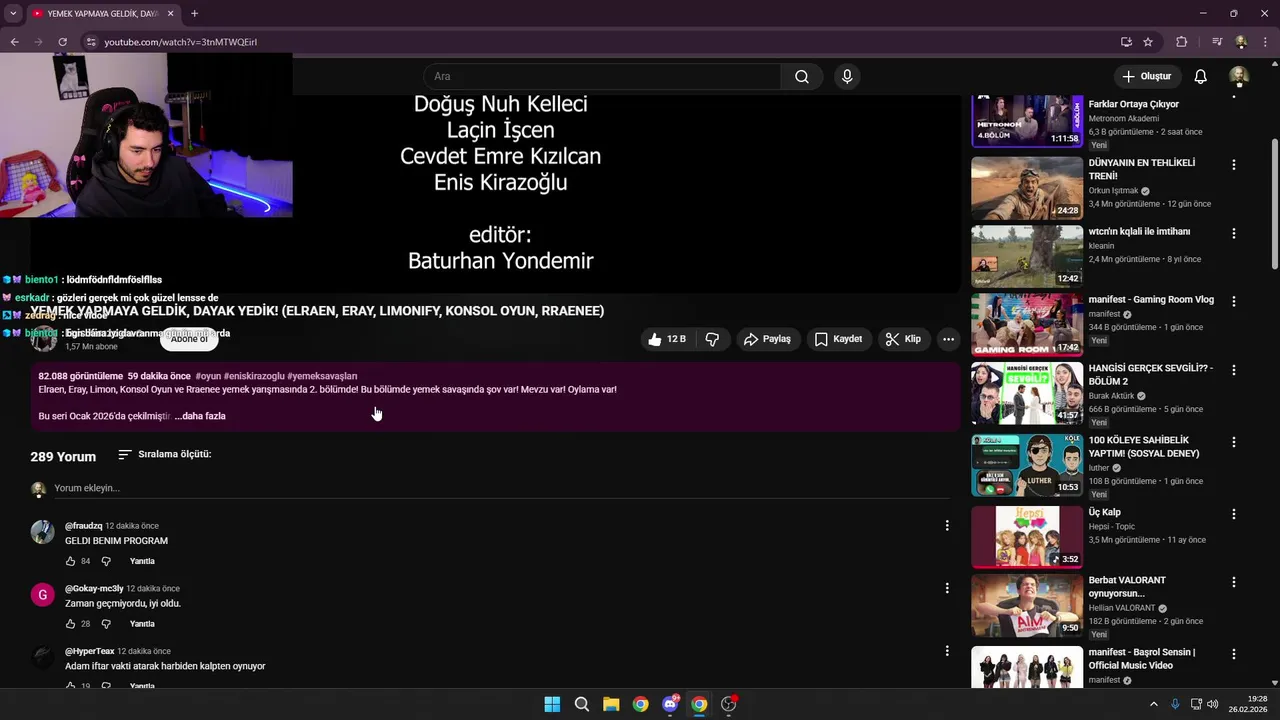Viewport: 1280px width, 720px height.
Task: Click the install app icon in address bar
Action: [1126, 42]
